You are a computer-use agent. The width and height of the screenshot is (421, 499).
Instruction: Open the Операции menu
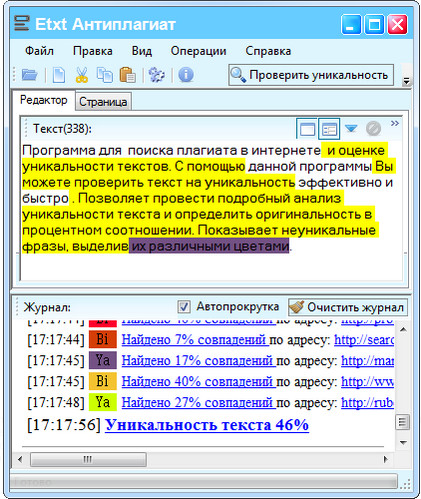click(x=198, y=51)
